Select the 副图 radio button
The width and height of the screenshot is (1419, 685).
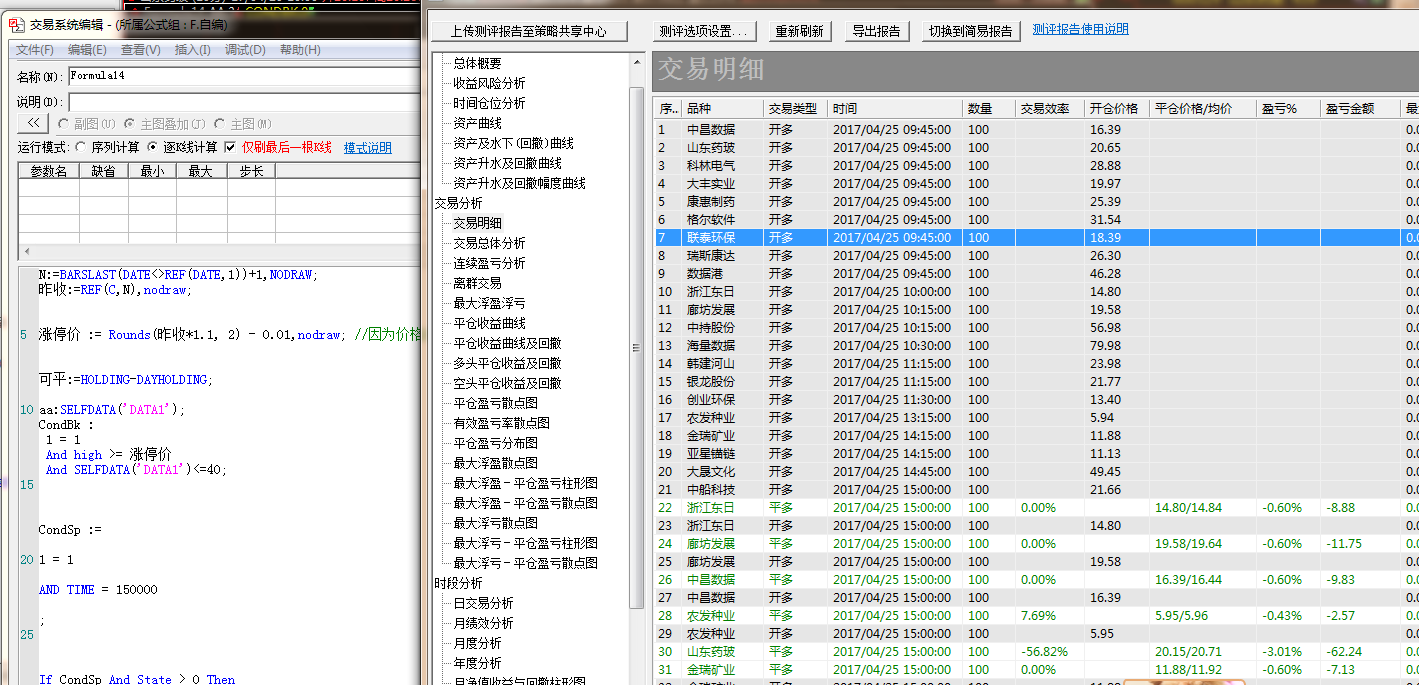[64, 124]
